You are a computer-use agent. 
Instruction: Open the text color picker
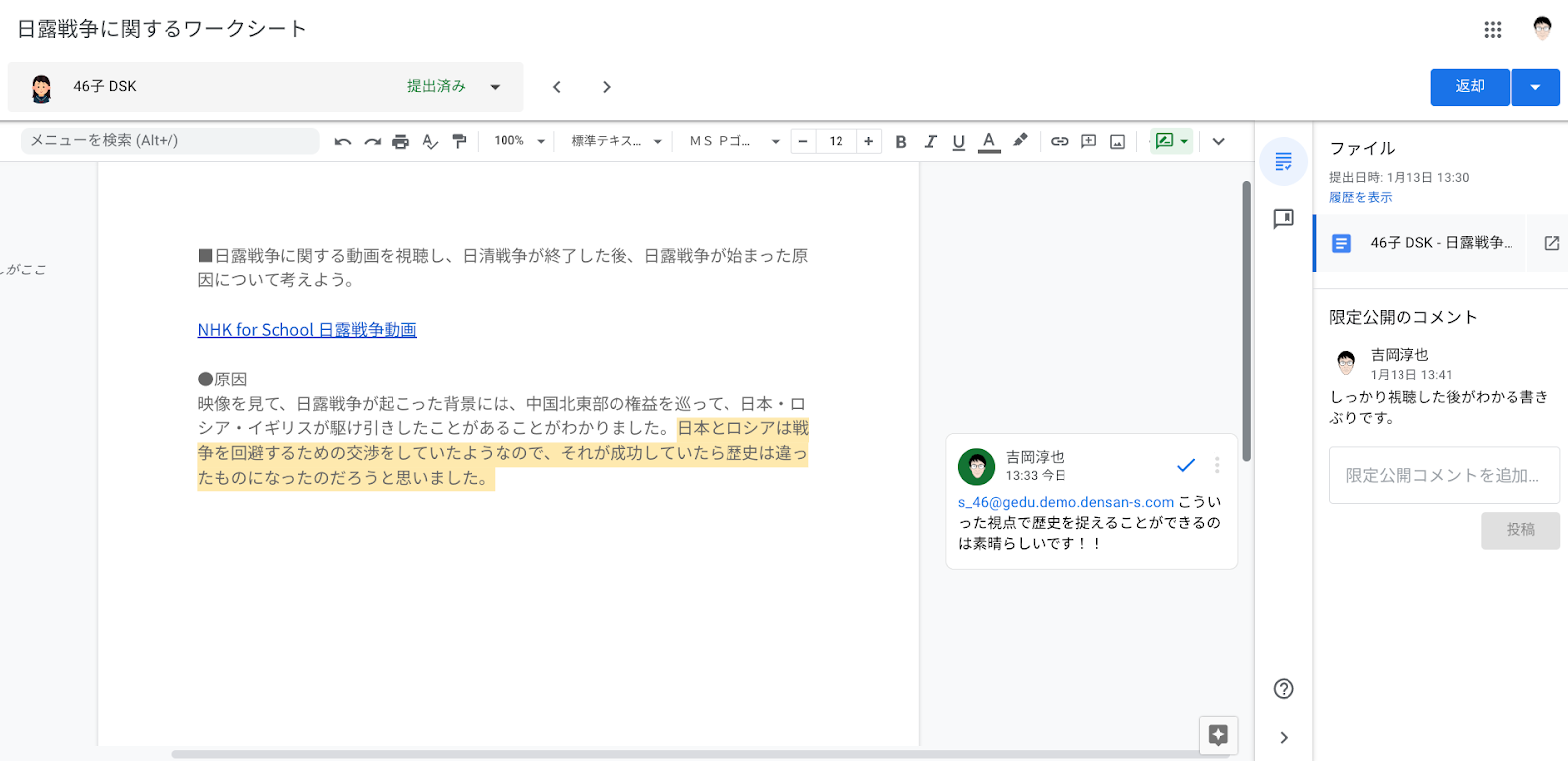989,141
